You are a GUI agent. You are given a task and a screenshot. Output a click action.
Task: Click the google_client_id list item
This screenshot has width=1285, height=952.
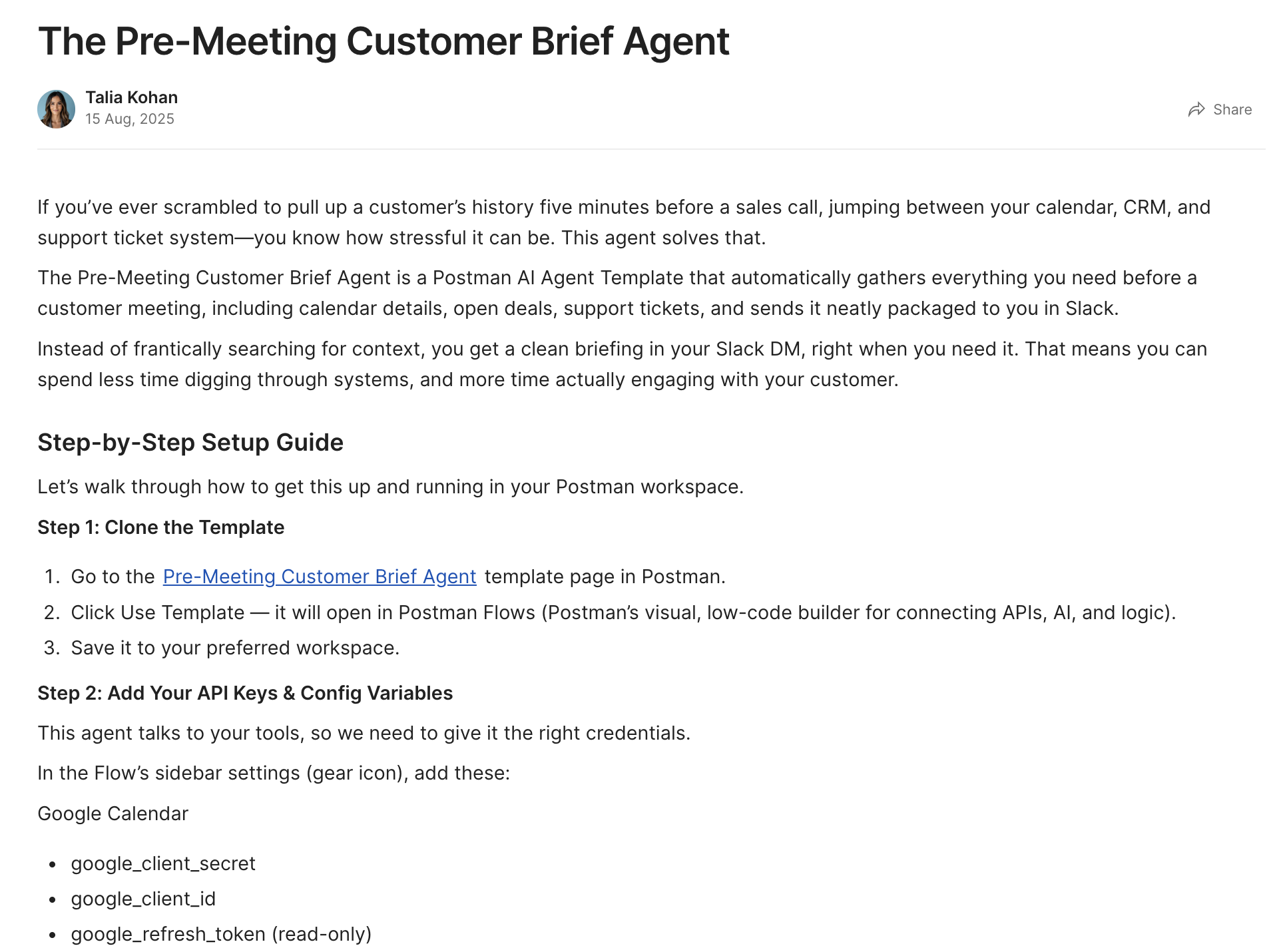(x=143, y=899)
